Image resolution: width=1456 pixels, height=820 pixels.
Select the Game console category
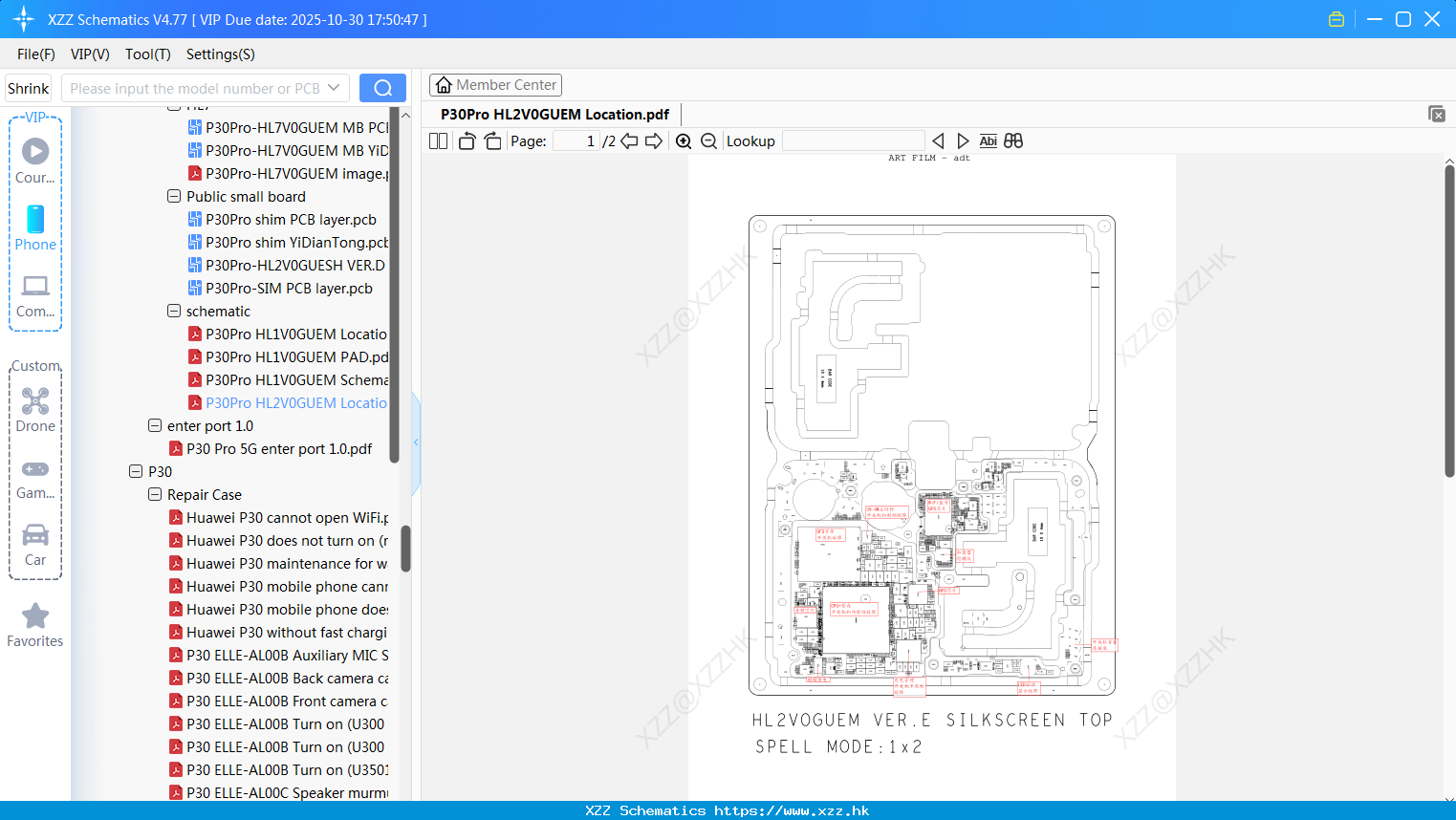click(x=35, y=478)
